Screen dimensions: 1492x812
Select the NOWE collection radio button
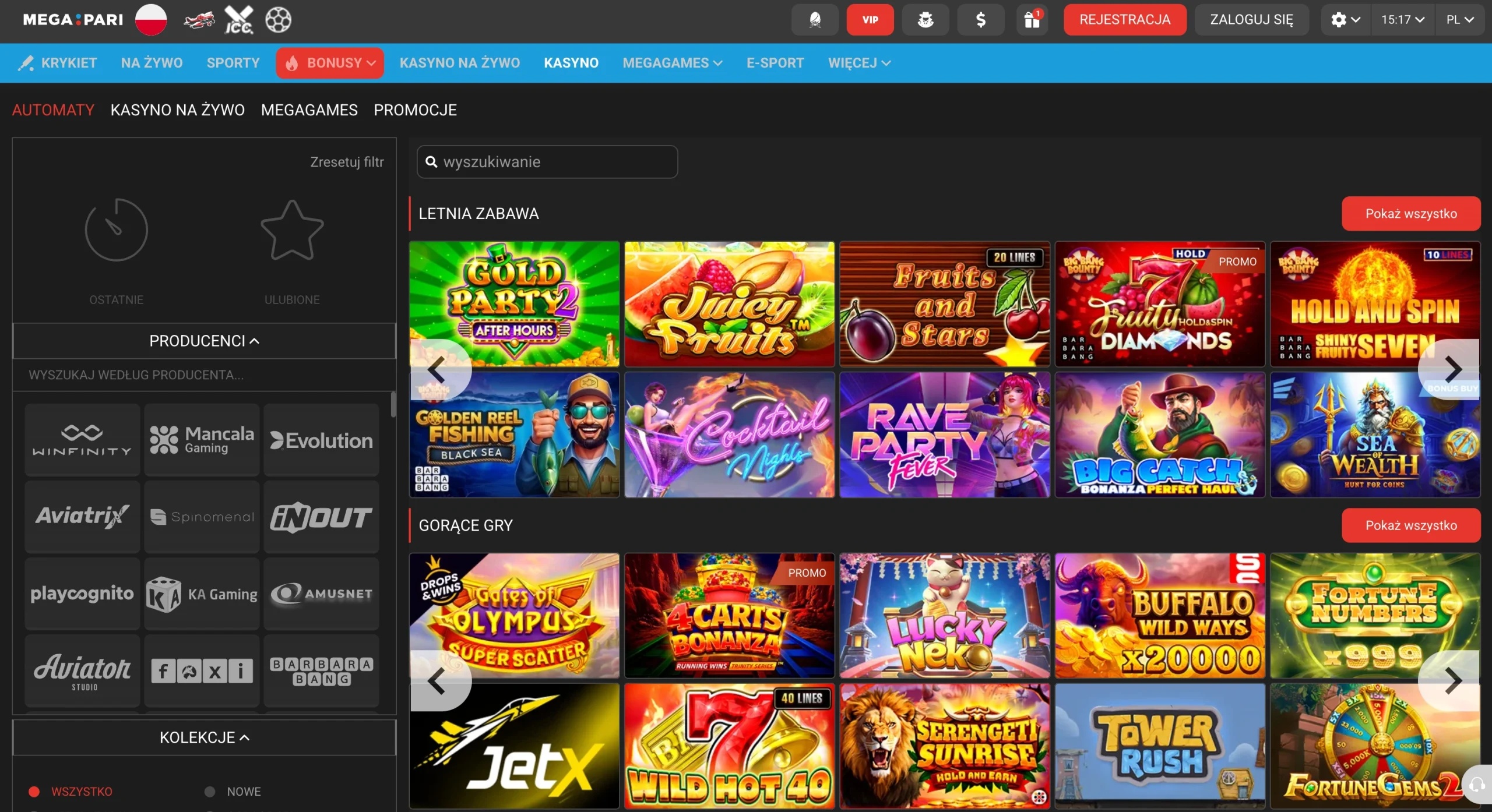[x=210, y=792]
